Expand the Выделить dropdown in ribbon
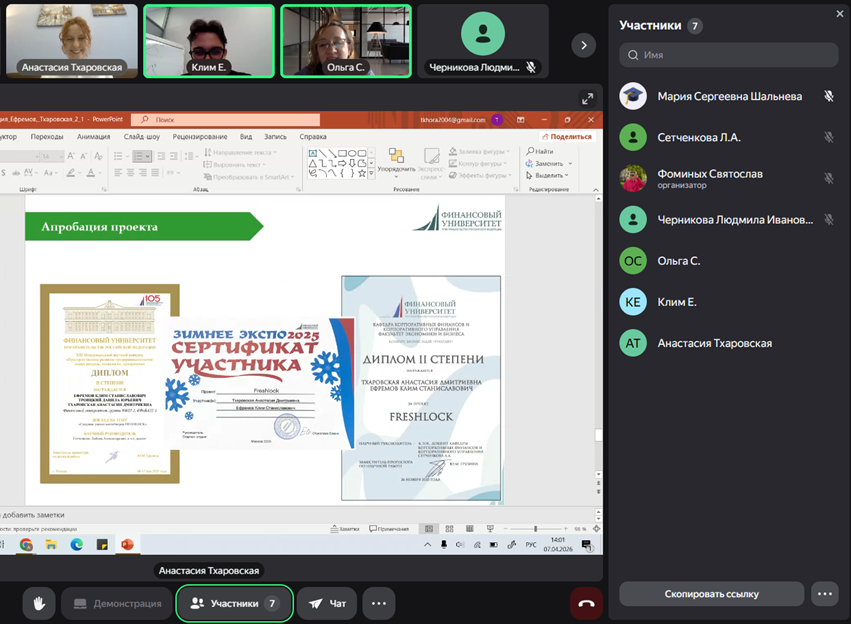 pos(547,175)
